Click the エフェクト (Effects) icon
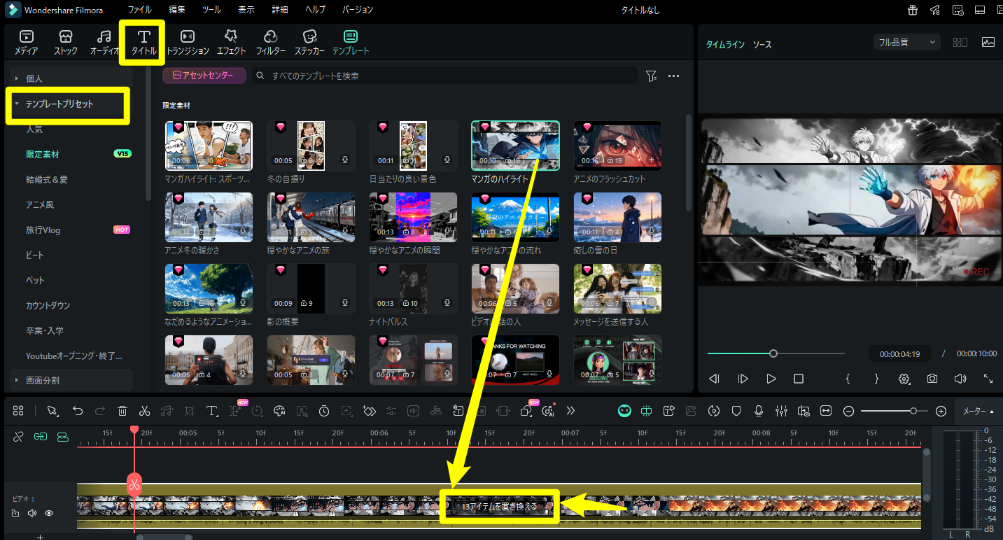1003x540 pixels. pyautogui.click(x=231, y=41)
